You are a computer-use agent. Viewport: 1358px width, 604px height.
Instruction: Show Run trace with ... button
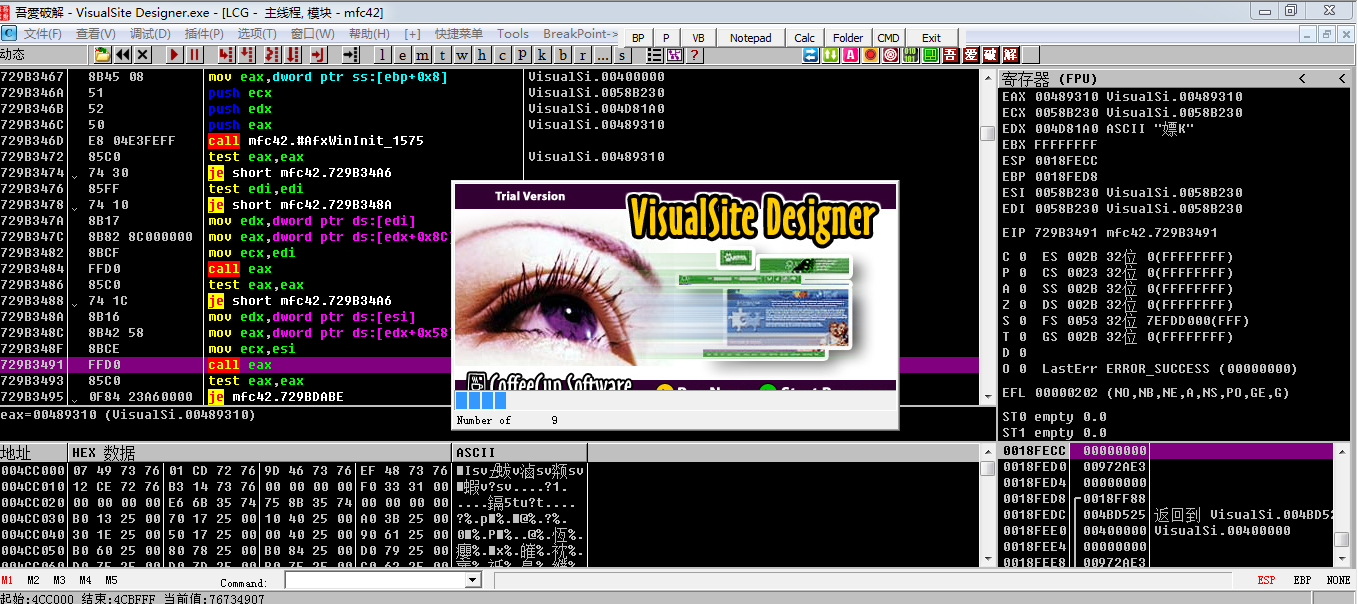tap(602, 55)
